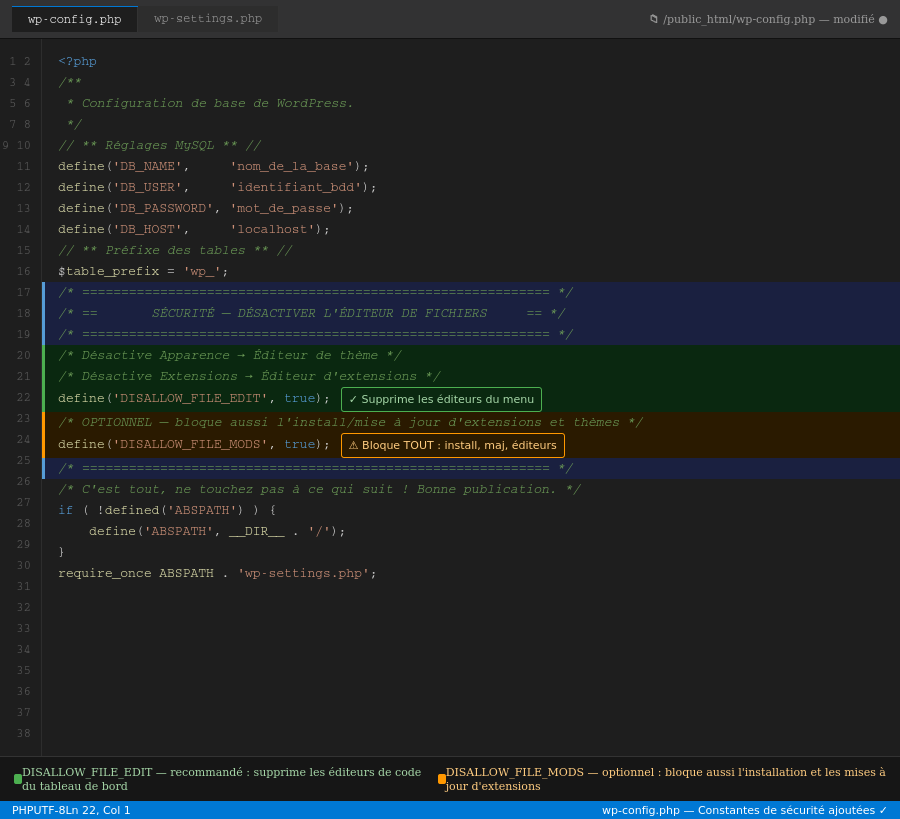900x819 pixels.
Task: Click the green 'Supprime les éditeurs du menu' annotation
Action: click(441, 399)
